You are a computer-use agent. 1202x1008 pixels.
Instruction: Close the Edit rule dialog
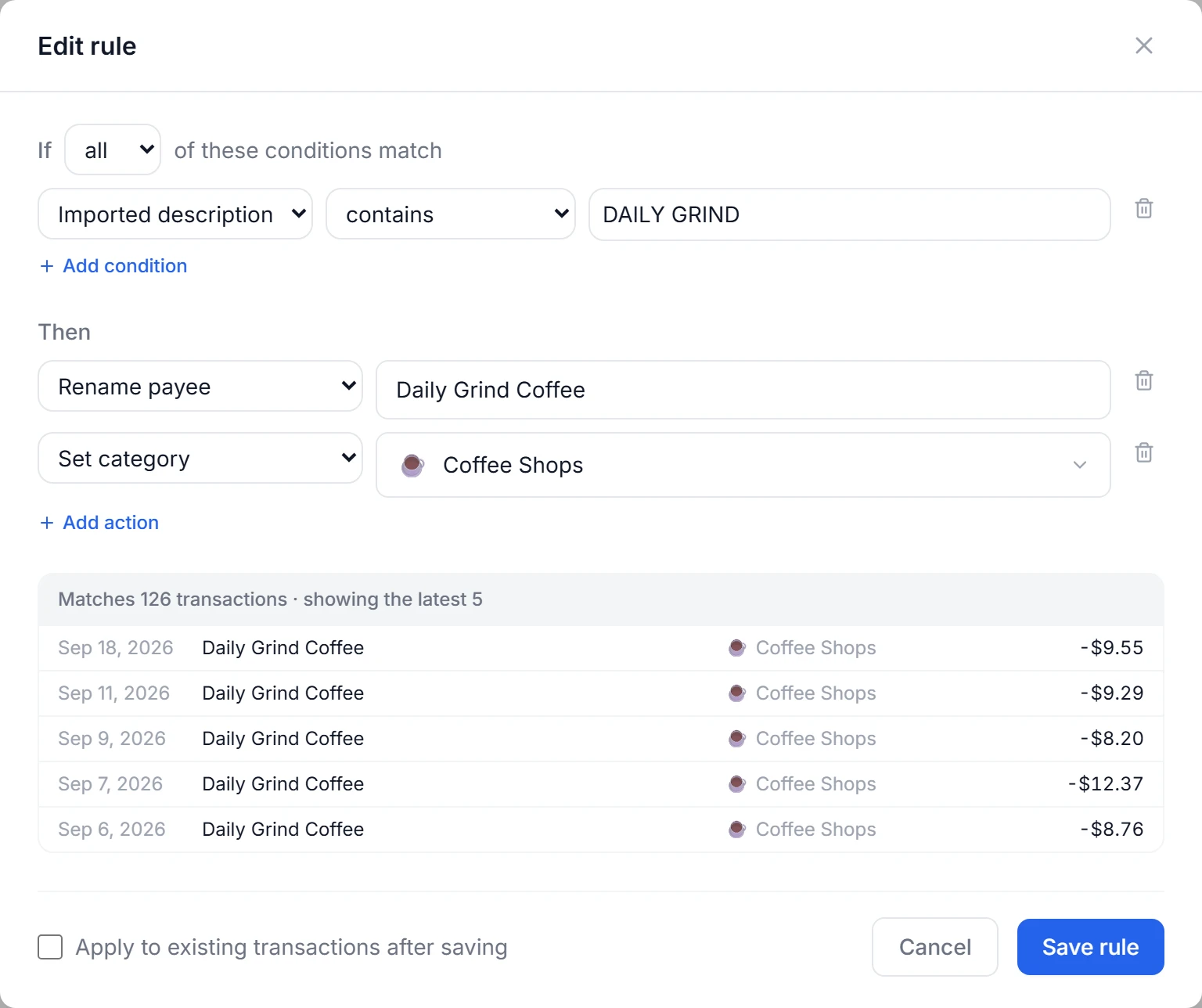[1143, 45]
